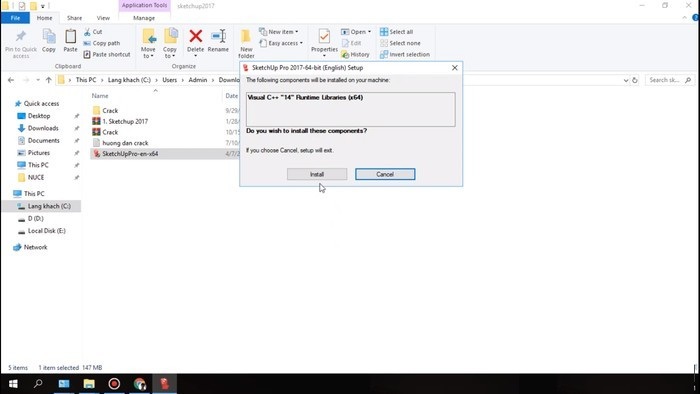Image resolution: width=700 pixels, height=394 pixels.
Task: Click Cut in Clipboard group
Action: pos(93,32)
